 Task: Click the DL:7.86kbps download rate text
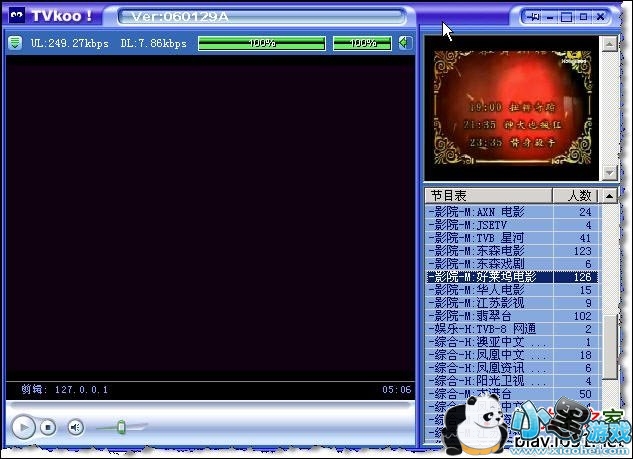tap(153, 43)
